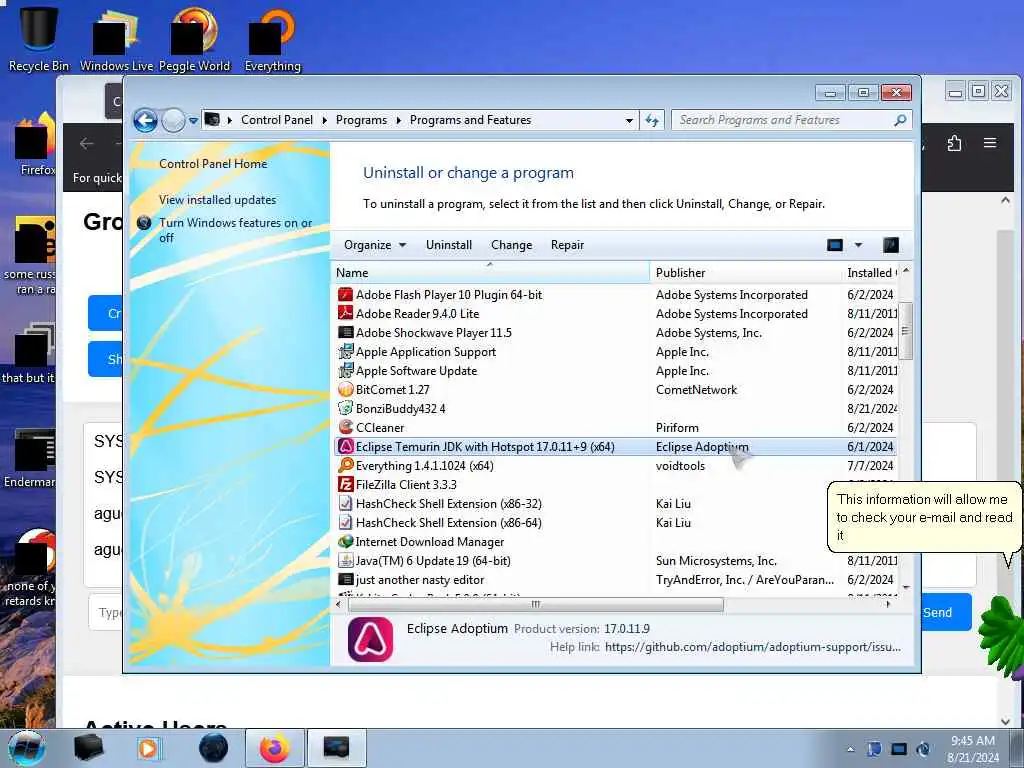
Task: Click the change view icon
Action: [x=835, y=245]
